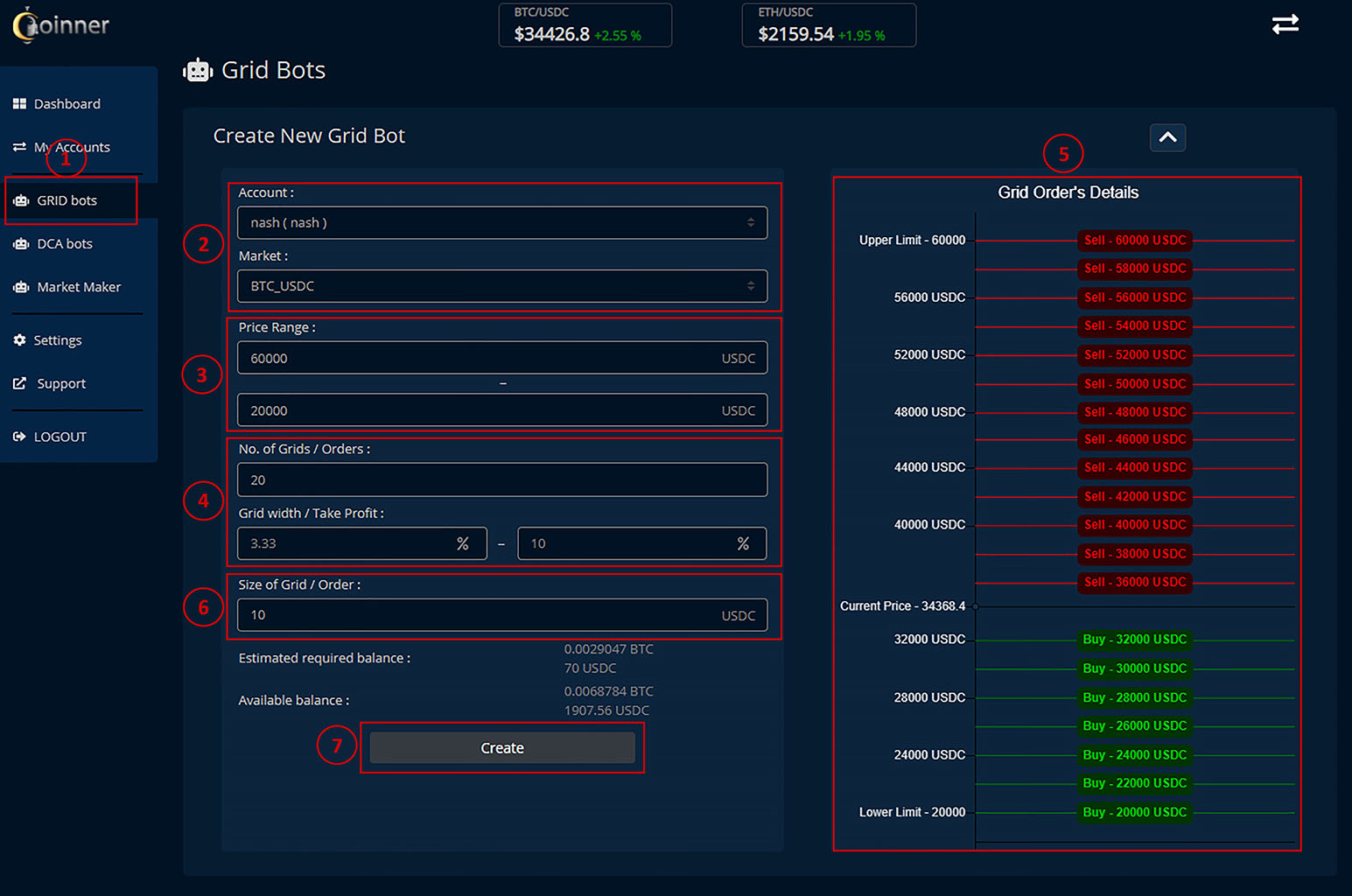1352x896 pixels.
Task: Click the Support external-link icon
Action: click(19, 383)
